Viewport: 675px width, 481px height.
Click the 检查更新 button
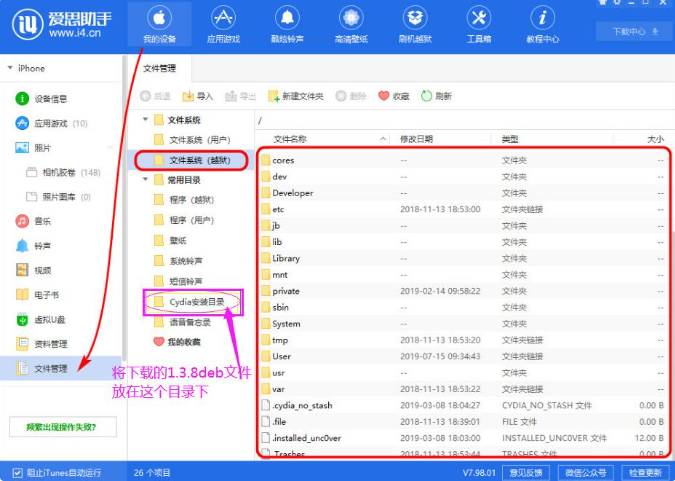[646, 472]
